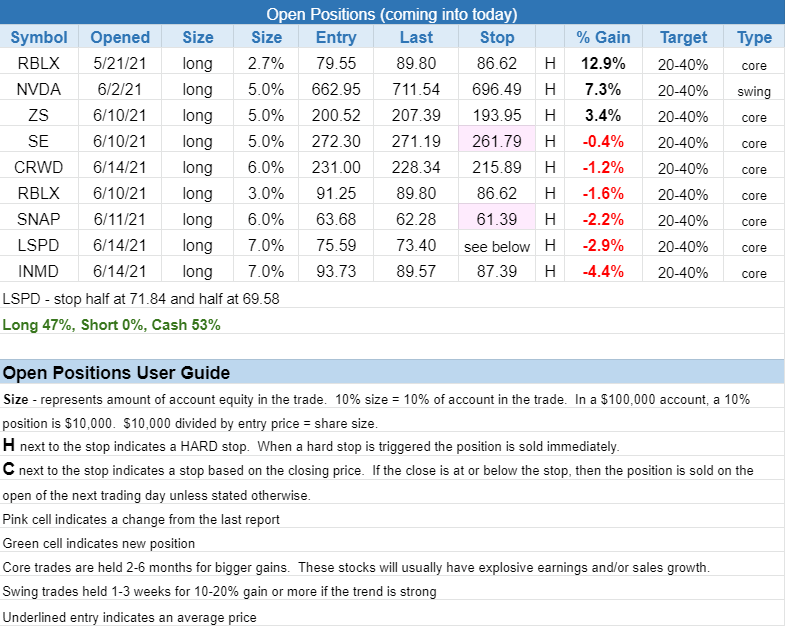Click last price 62.28
The height and width of the screenshot is (626, 785).
(416, 219)
